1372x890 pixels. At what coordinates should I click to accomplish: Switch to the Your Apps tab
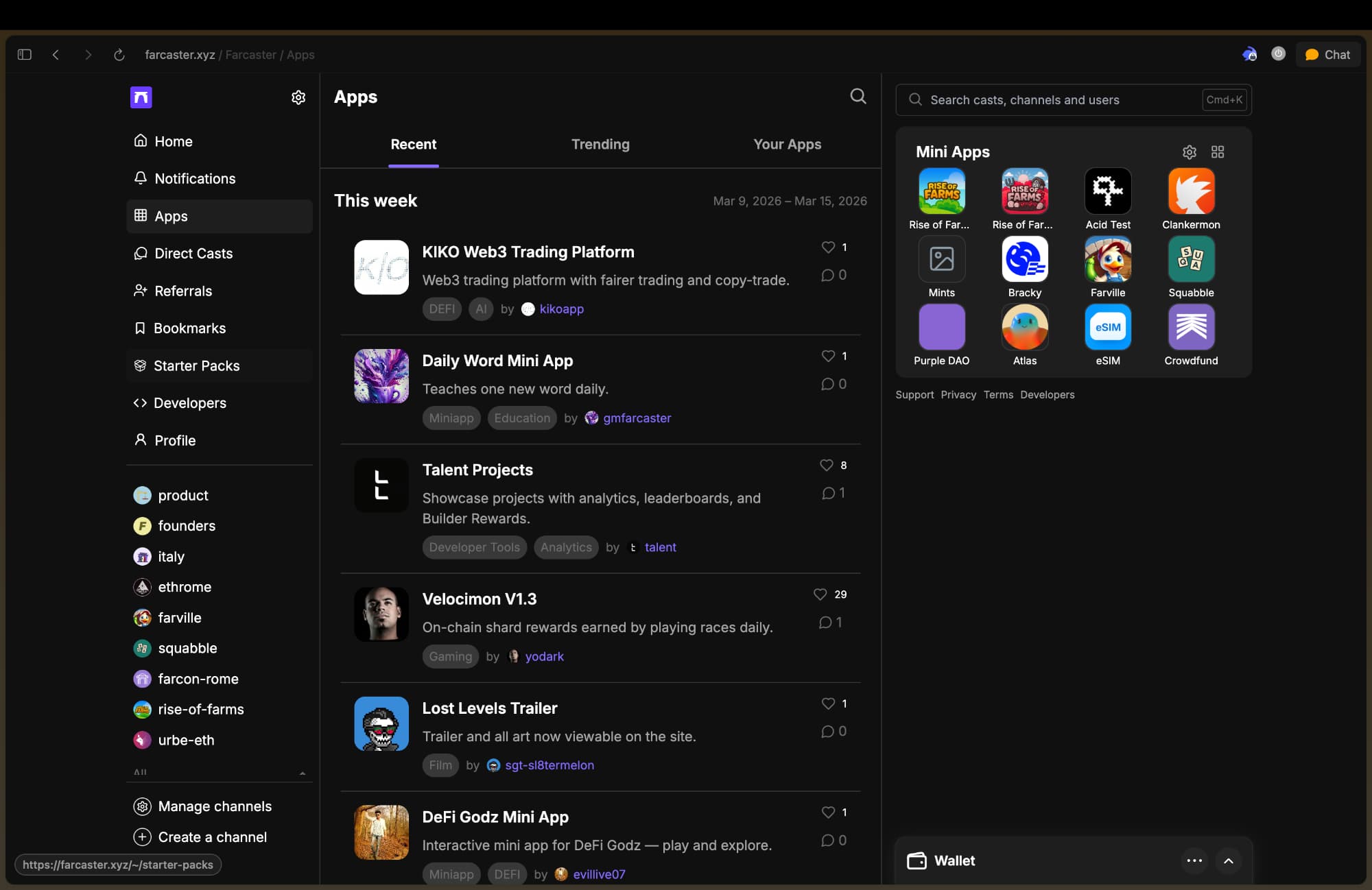tap(787, 145)
